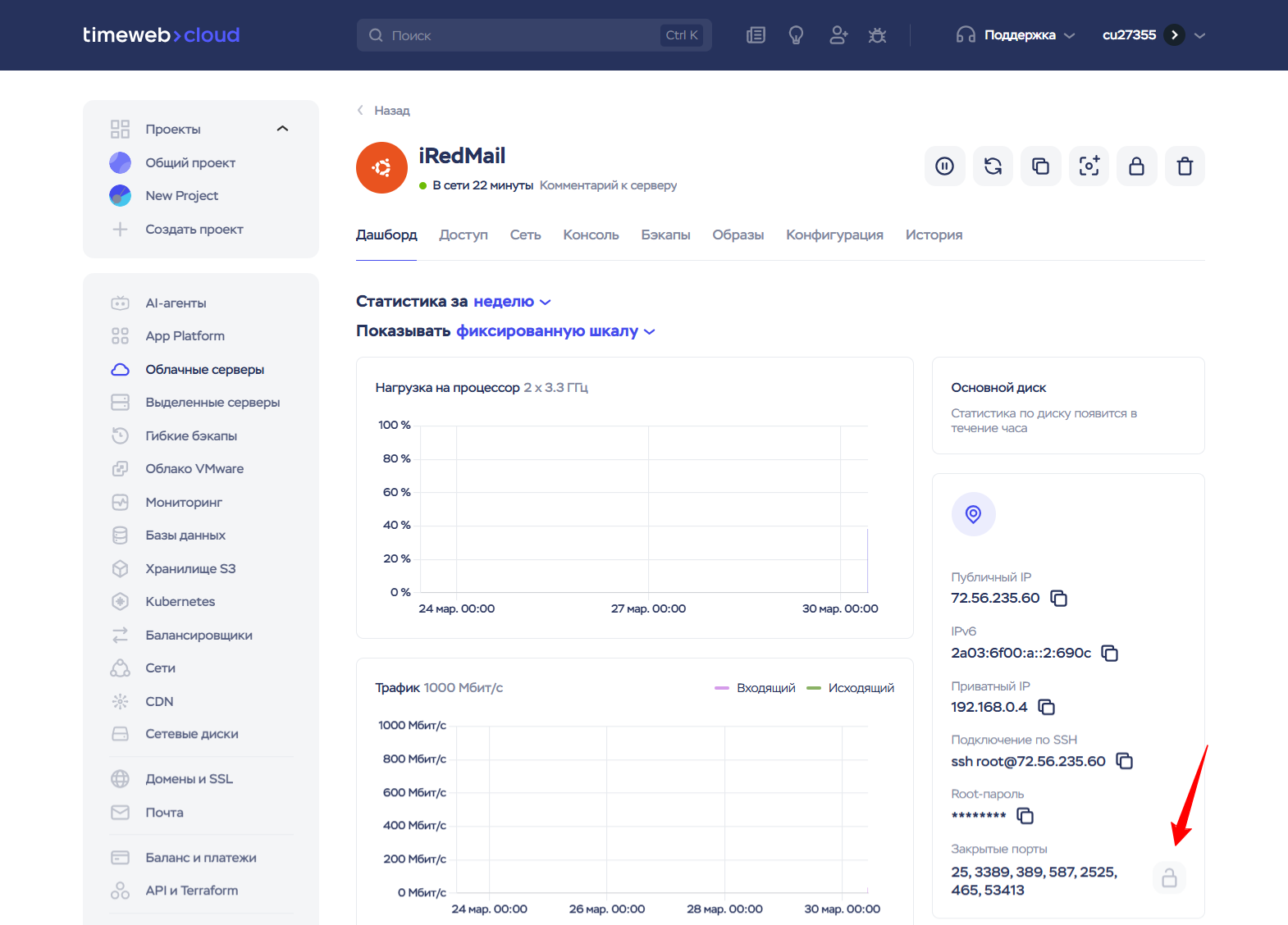This screenshot has width=1288, height=925.
Task: Switch to the Консоль tab
Action: coord(591,235)
